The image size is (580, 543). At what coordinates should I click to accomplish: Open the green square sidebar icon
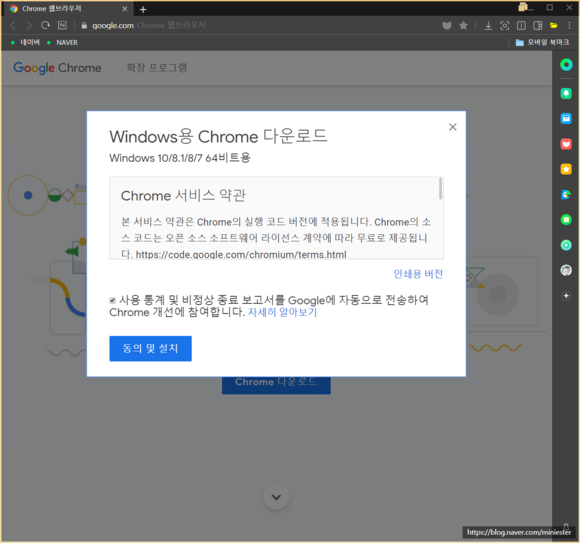566,220
